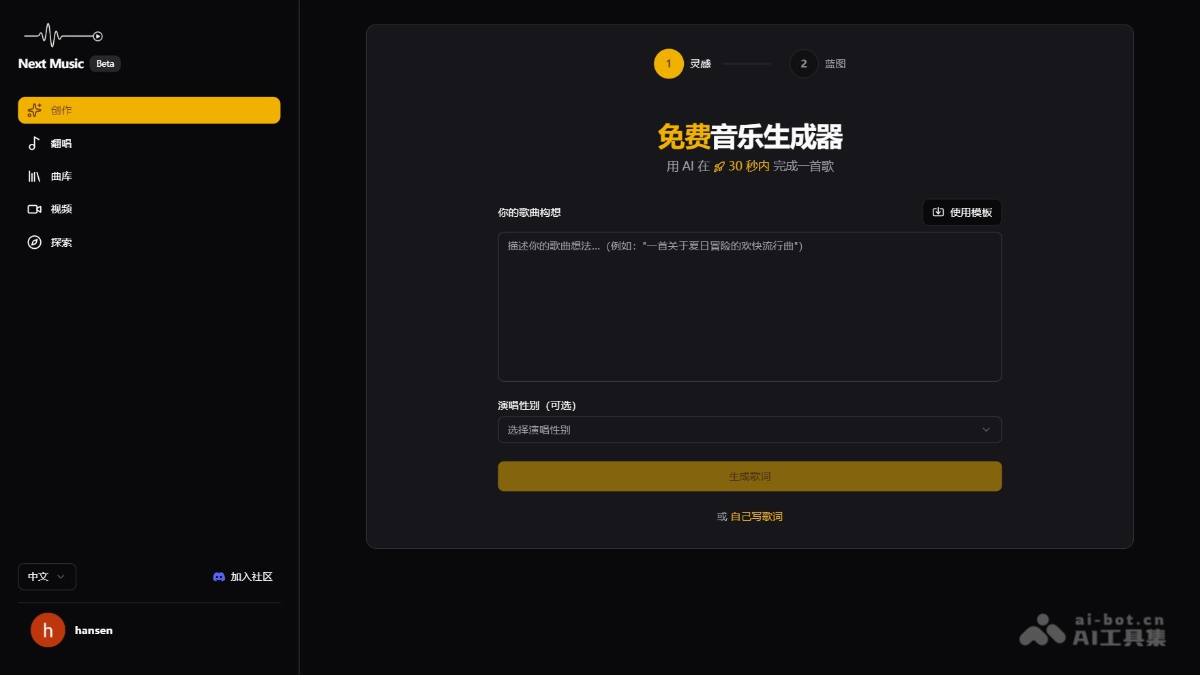Click the 曲库 (Library) icon
1200x675 pixels.
pos(35,176)
